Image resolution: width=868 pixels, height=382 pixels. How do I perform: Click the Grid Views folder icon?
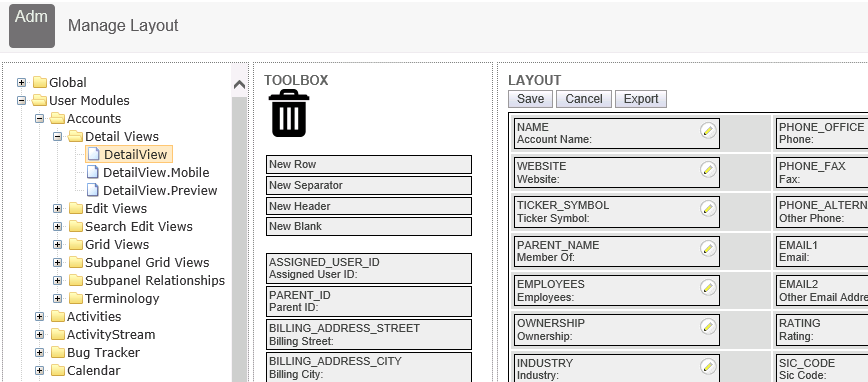76,245
